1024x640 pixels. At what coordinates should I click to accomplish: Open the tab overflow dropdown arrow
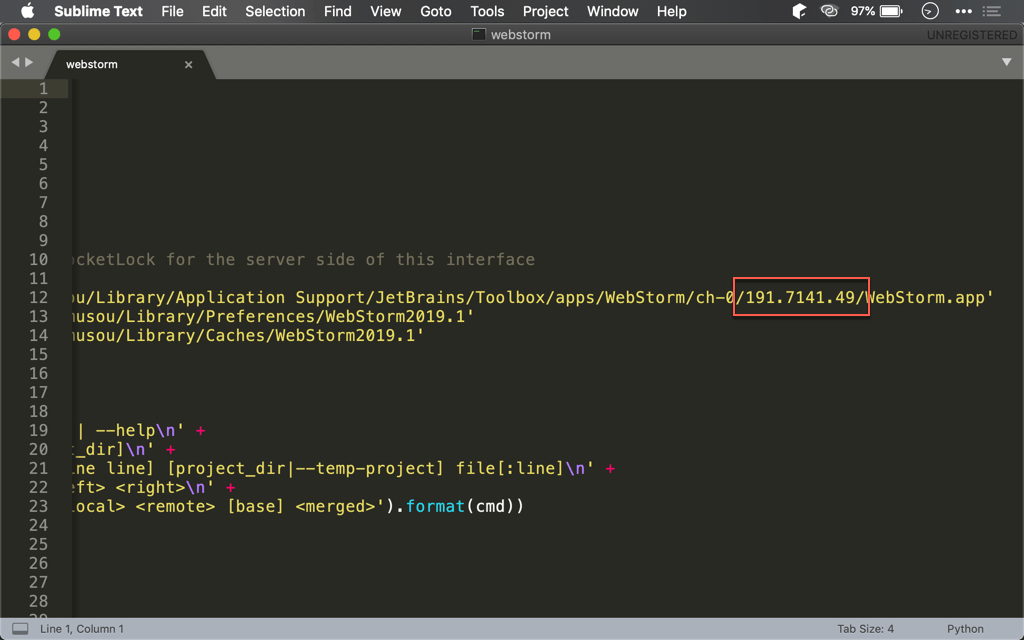click(x=1007, y=62)
